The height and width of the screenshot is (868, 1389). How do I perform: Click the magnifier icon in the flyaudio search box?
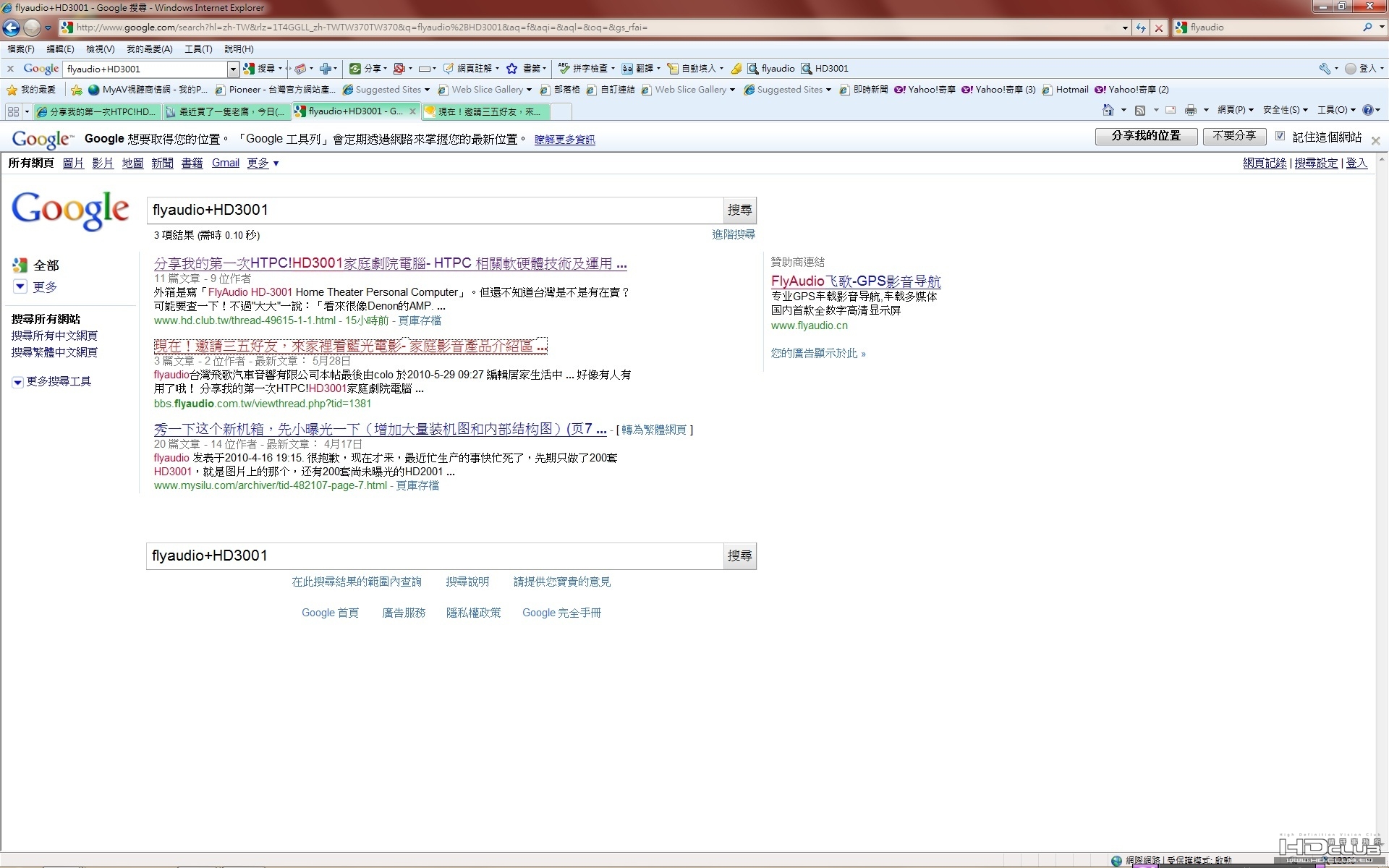(1367, 27)
